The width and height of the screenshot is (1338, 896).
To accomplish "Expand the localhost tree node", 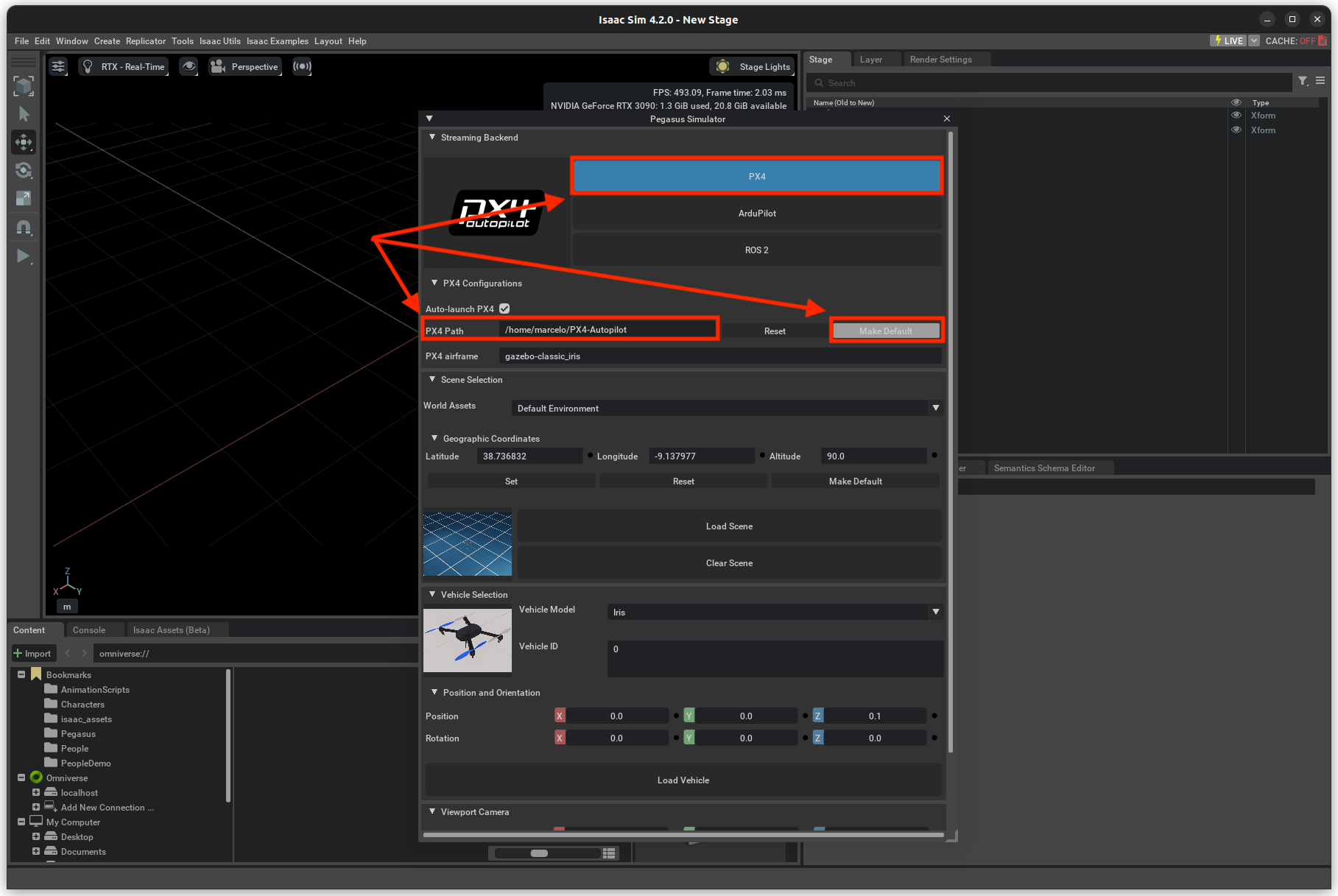I will [x=35, y=792].
